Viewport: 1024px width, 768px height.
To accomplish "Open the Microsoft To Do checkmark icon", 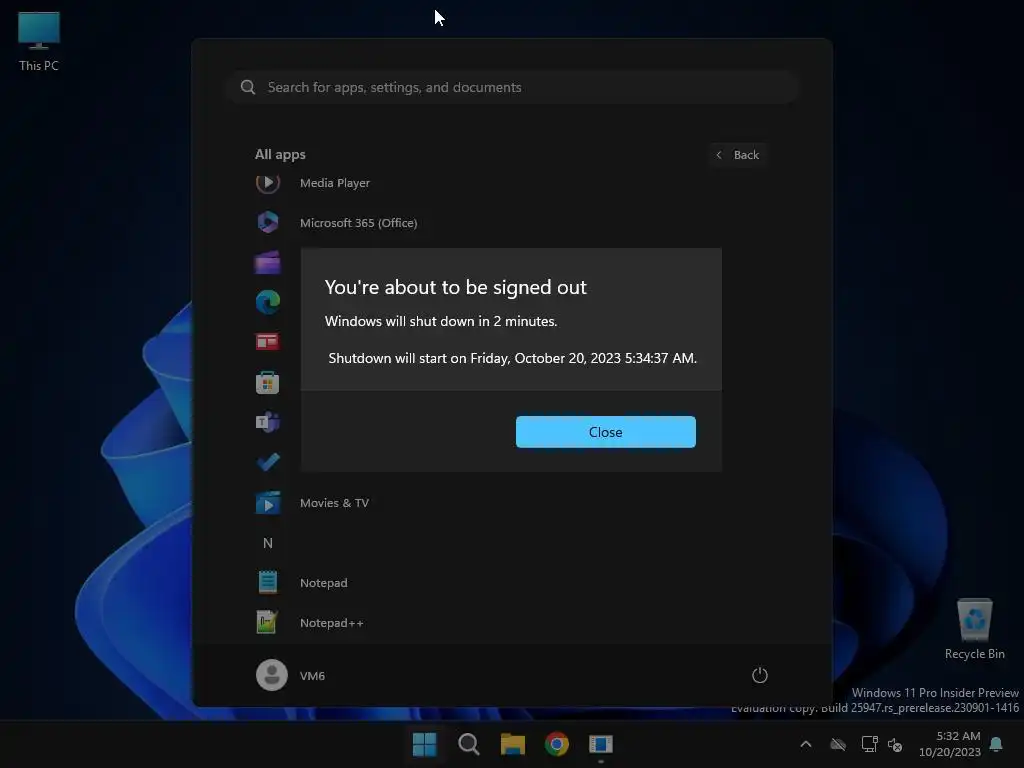I will (x=267, y=462).
